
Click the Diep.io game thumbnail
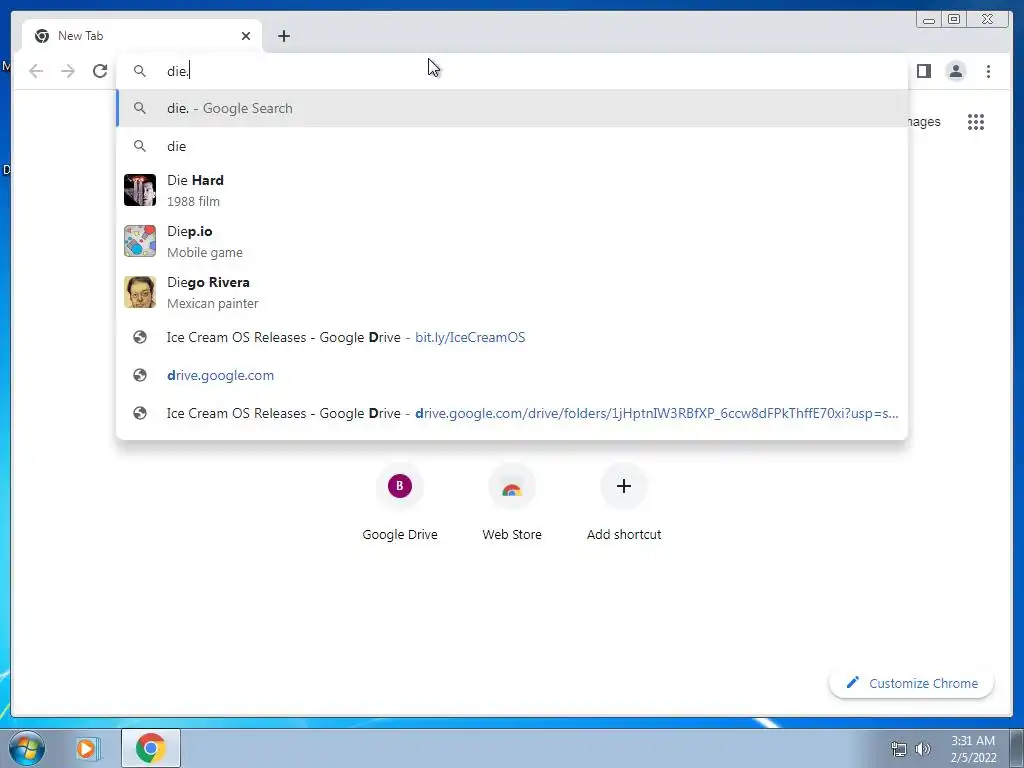tap(140, 241)
